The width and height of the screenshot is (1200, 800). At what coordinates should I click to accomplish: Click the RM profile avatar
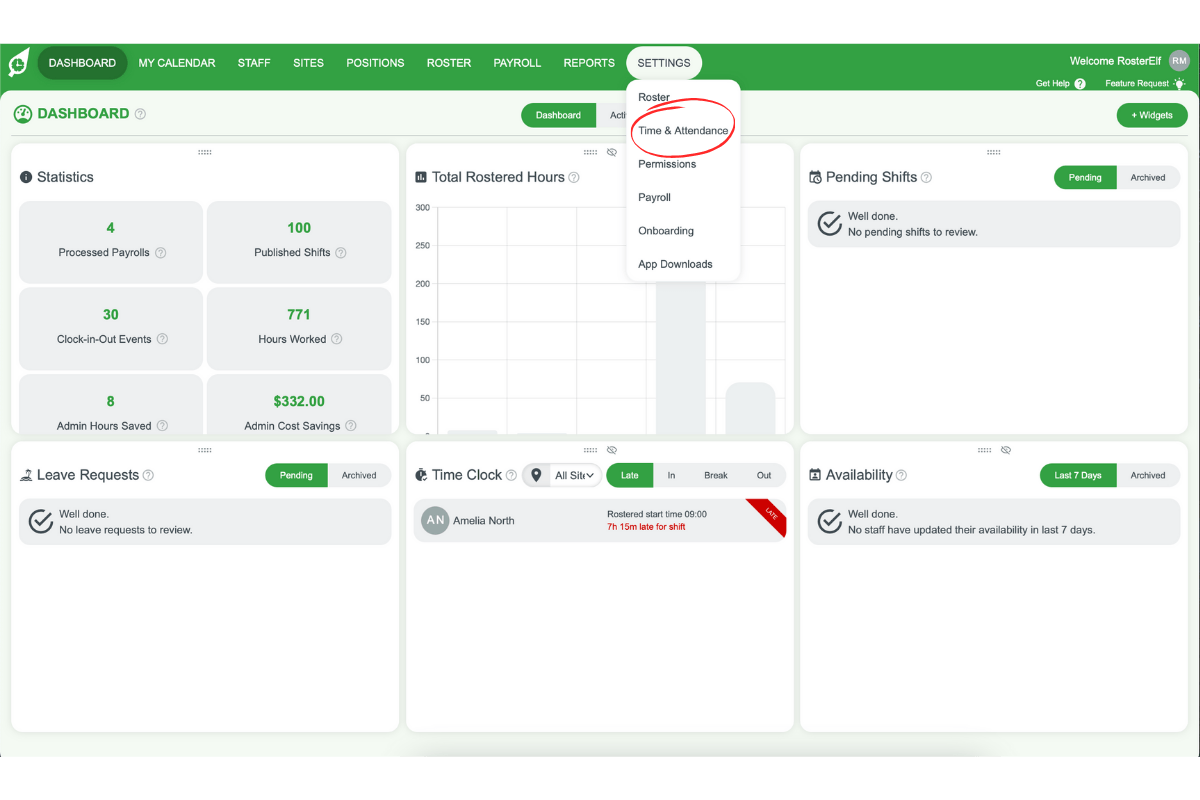[1180, 61]
